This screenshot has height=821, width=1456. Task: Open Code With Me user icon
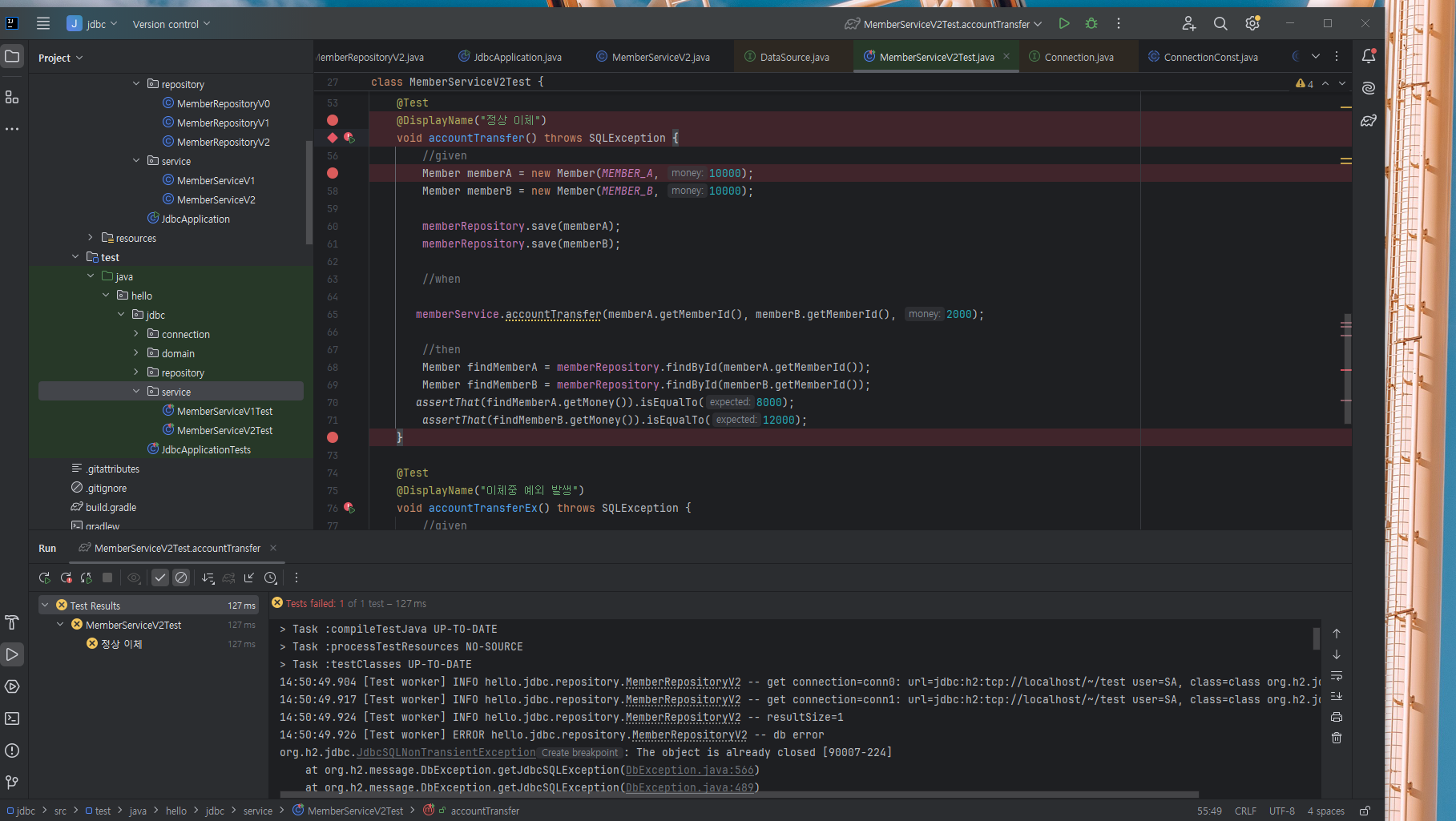pyautogui.click(x=1189, y=23)
